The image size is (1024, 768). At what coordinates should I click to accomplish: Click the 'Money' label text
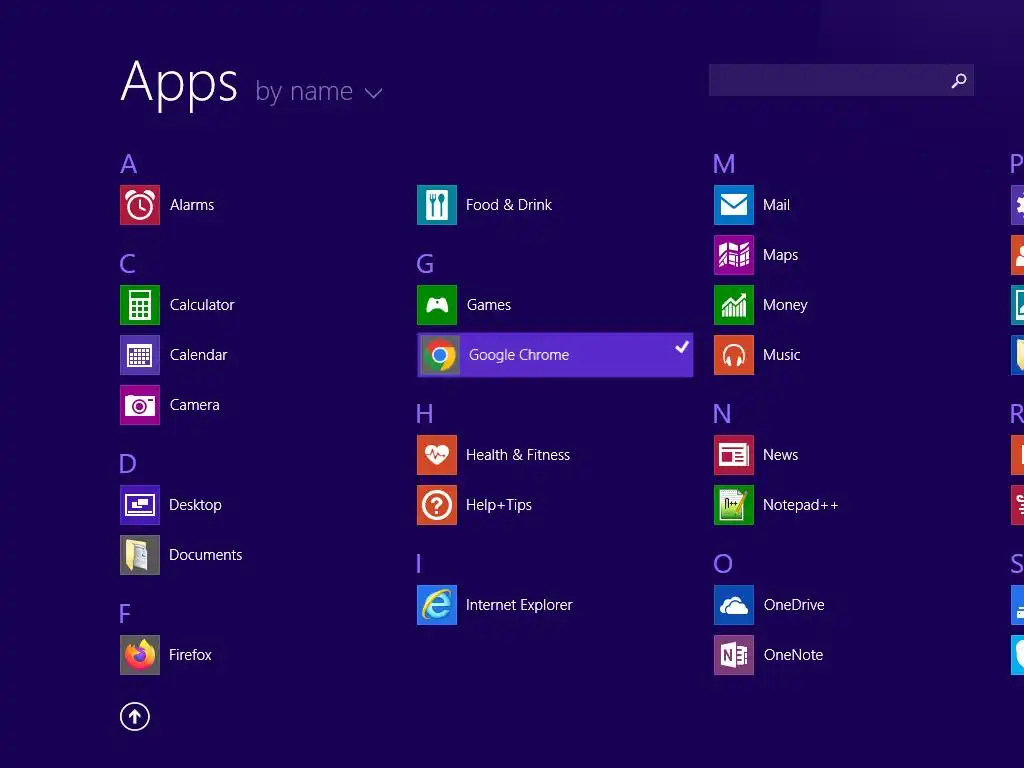click(x=785, y=305)
